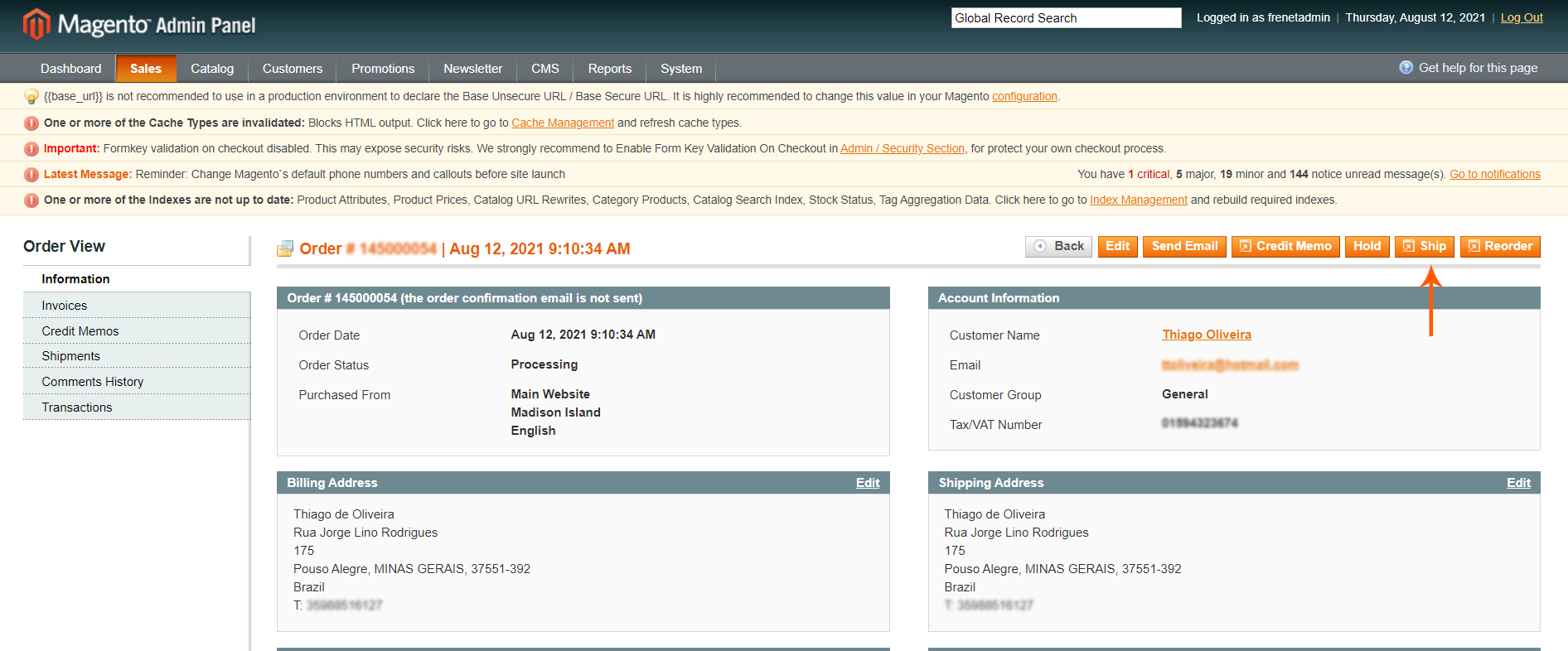Viewport: 1568px width, 651px height.
Task: Open the System menu
Action: [x=680, y=69]
